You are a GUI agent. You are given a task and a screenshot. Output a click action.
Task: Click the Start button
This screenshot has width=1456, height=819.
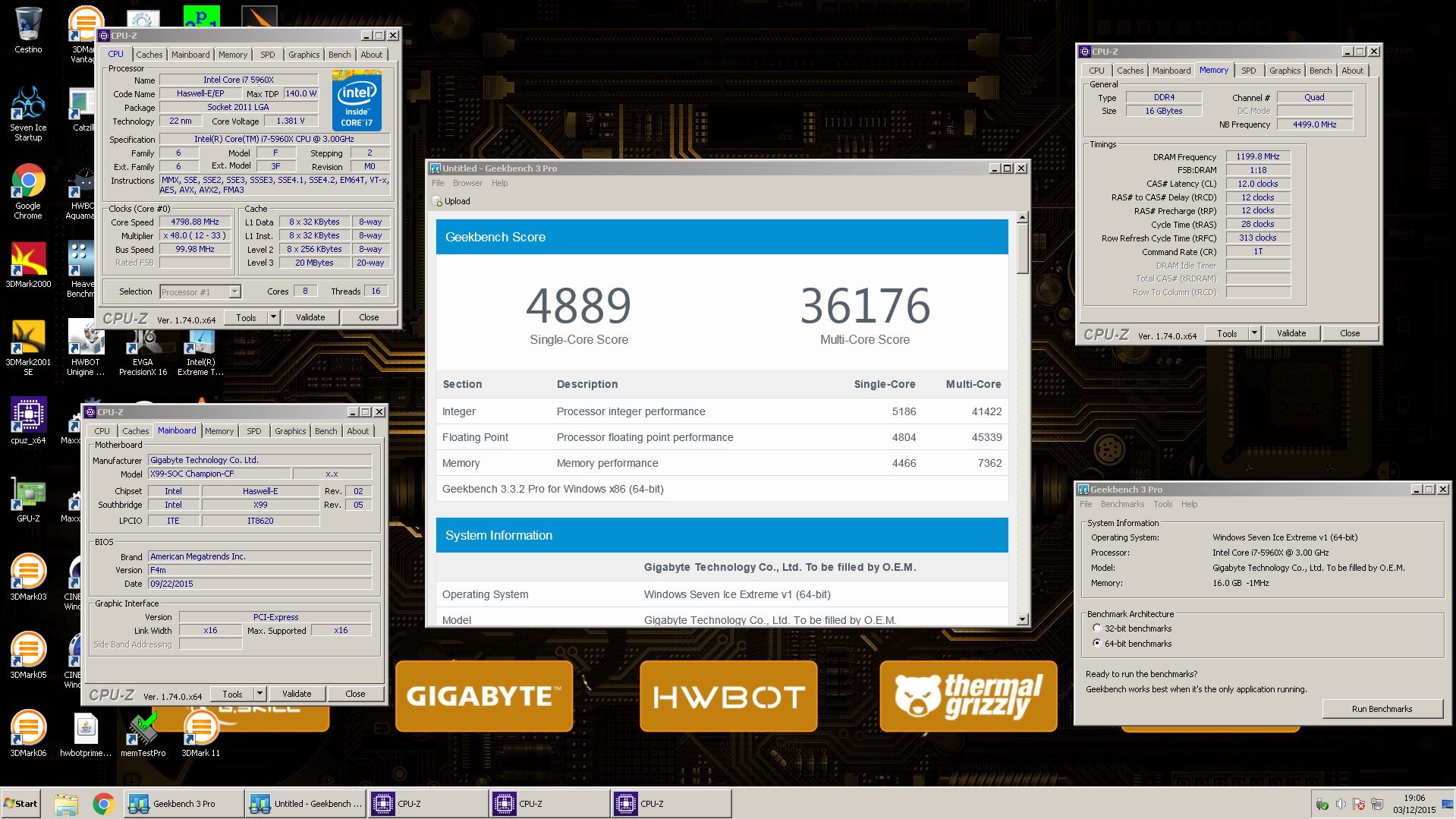pos(20,804)
